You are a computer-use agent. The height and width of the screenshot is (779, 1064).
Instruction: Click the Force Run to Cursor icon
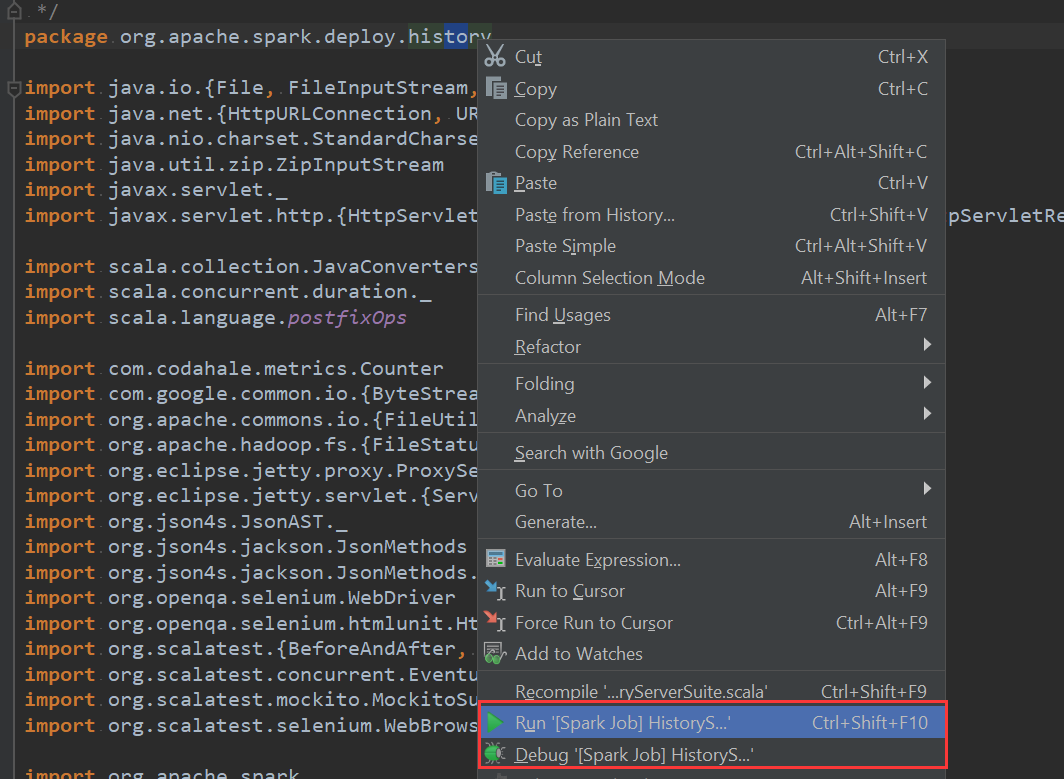(x=495, y=622)
